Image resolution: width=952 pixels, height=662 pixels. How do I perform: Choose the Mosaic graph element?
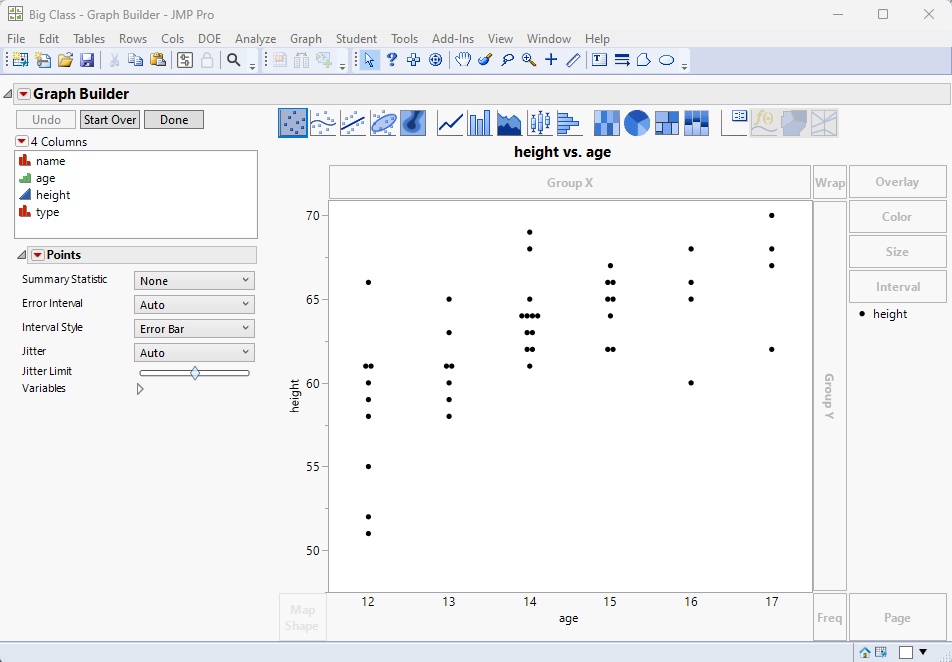(x=696, y=123)
